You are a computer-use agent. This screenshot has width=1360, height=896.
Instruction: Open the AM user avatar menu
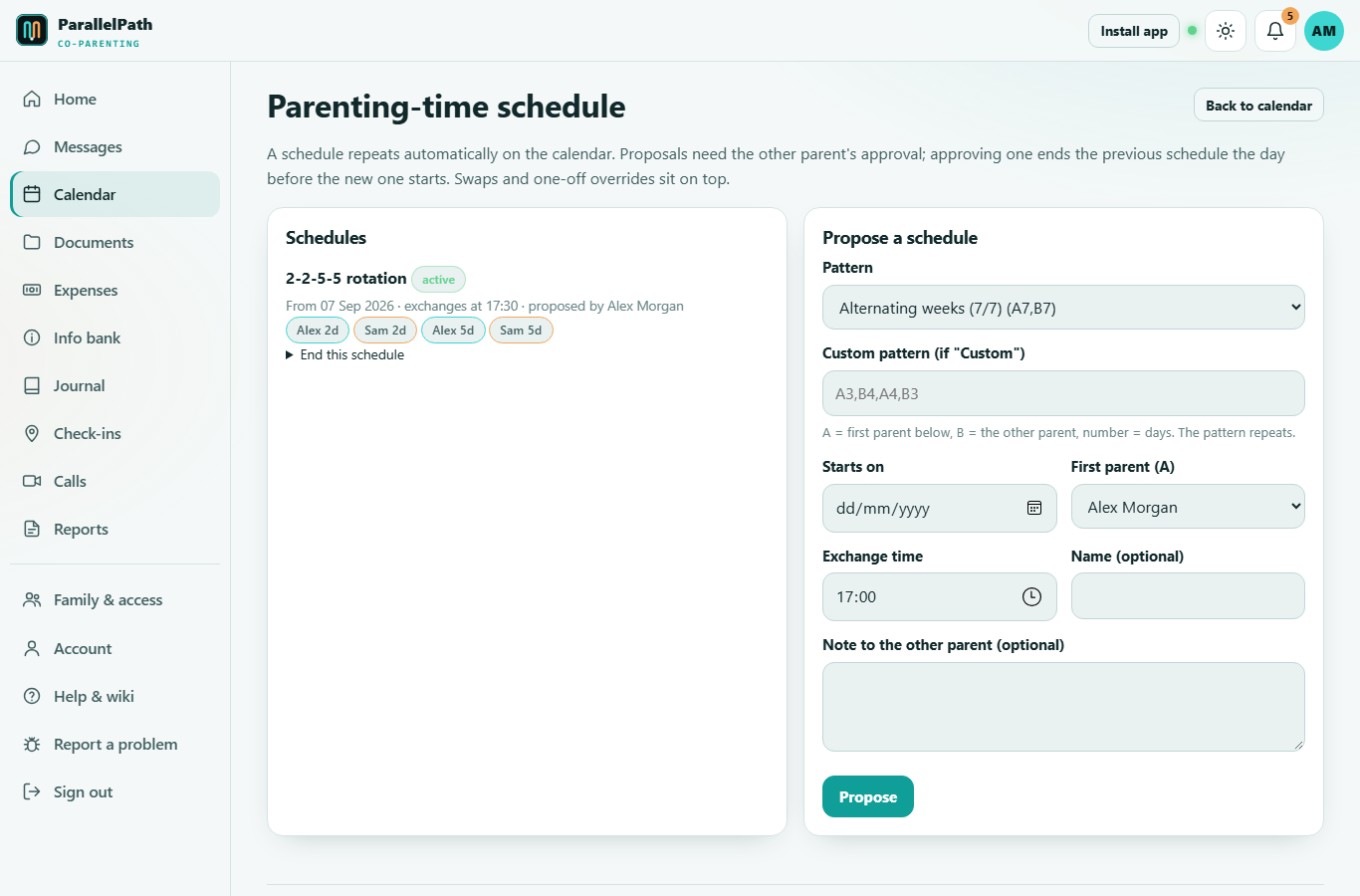pos(1324,31)
